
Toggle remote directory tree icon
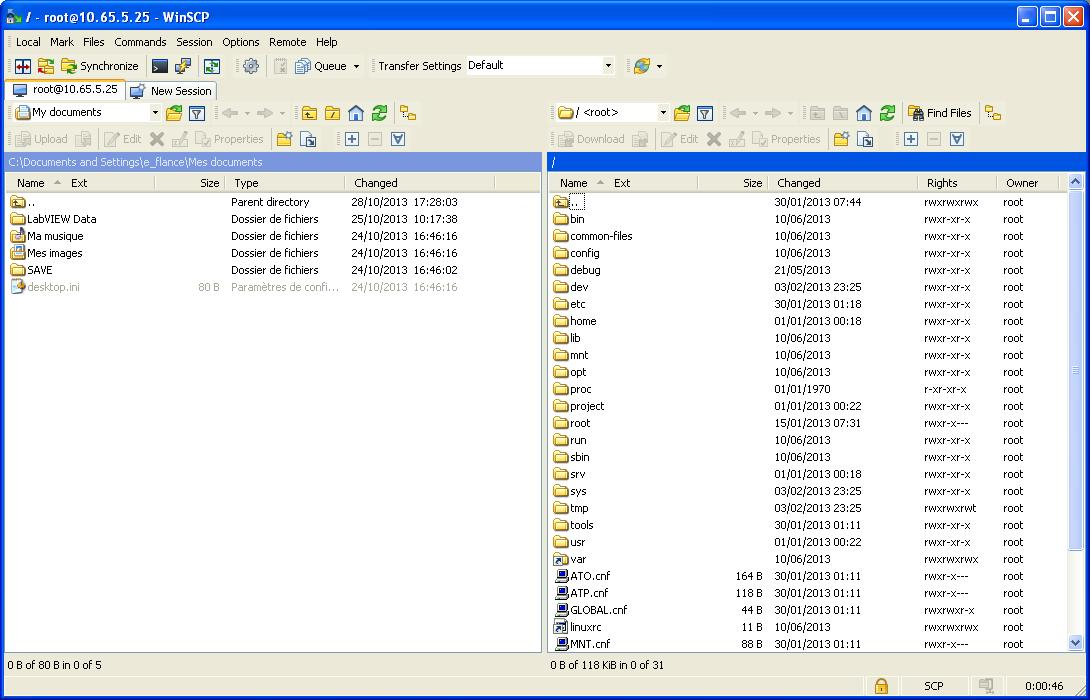tap(993, 113)
